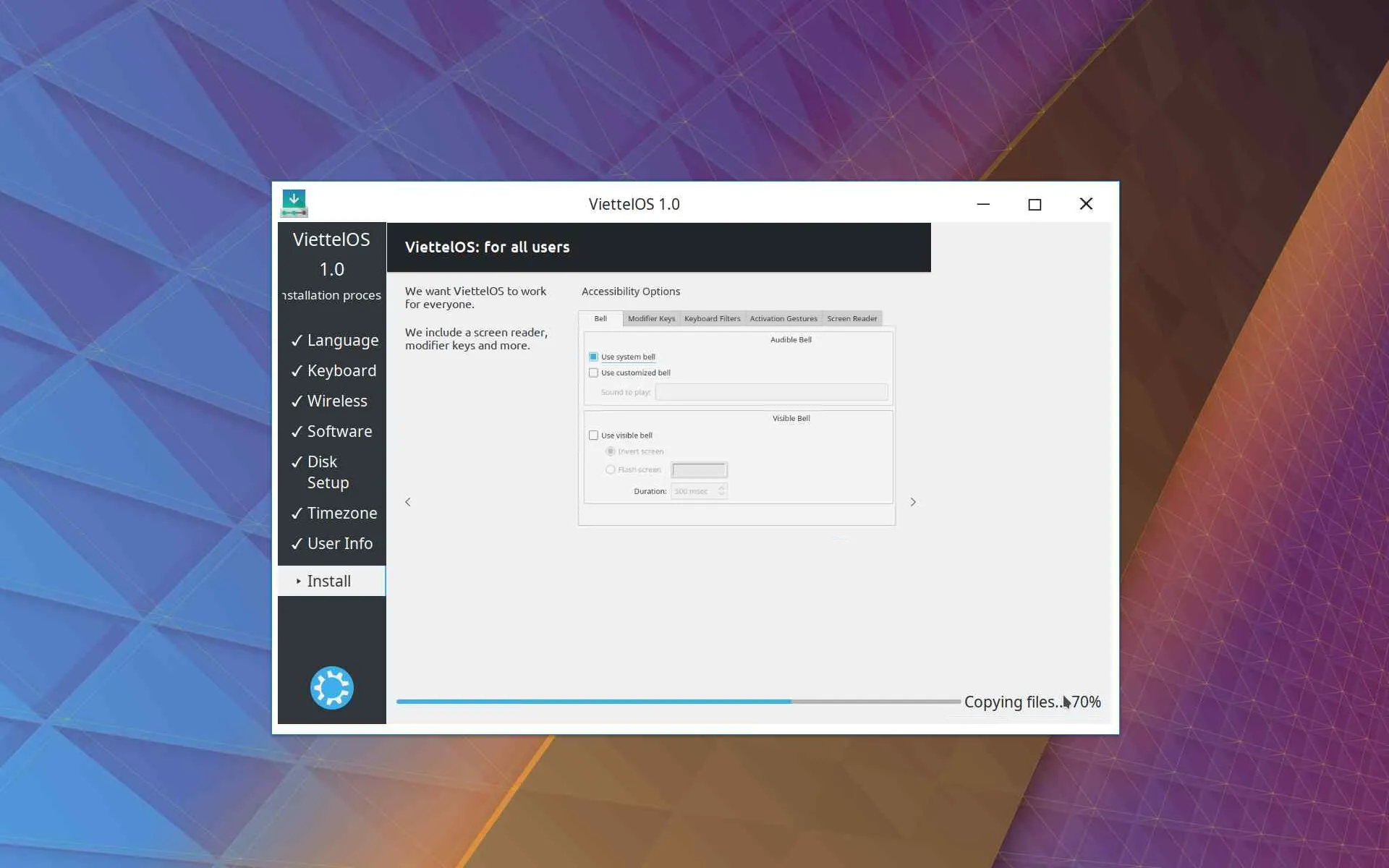Screen dimensions: 1389x868
Task: Click the checkmark beside Language step
Action: tap(297, 341)
